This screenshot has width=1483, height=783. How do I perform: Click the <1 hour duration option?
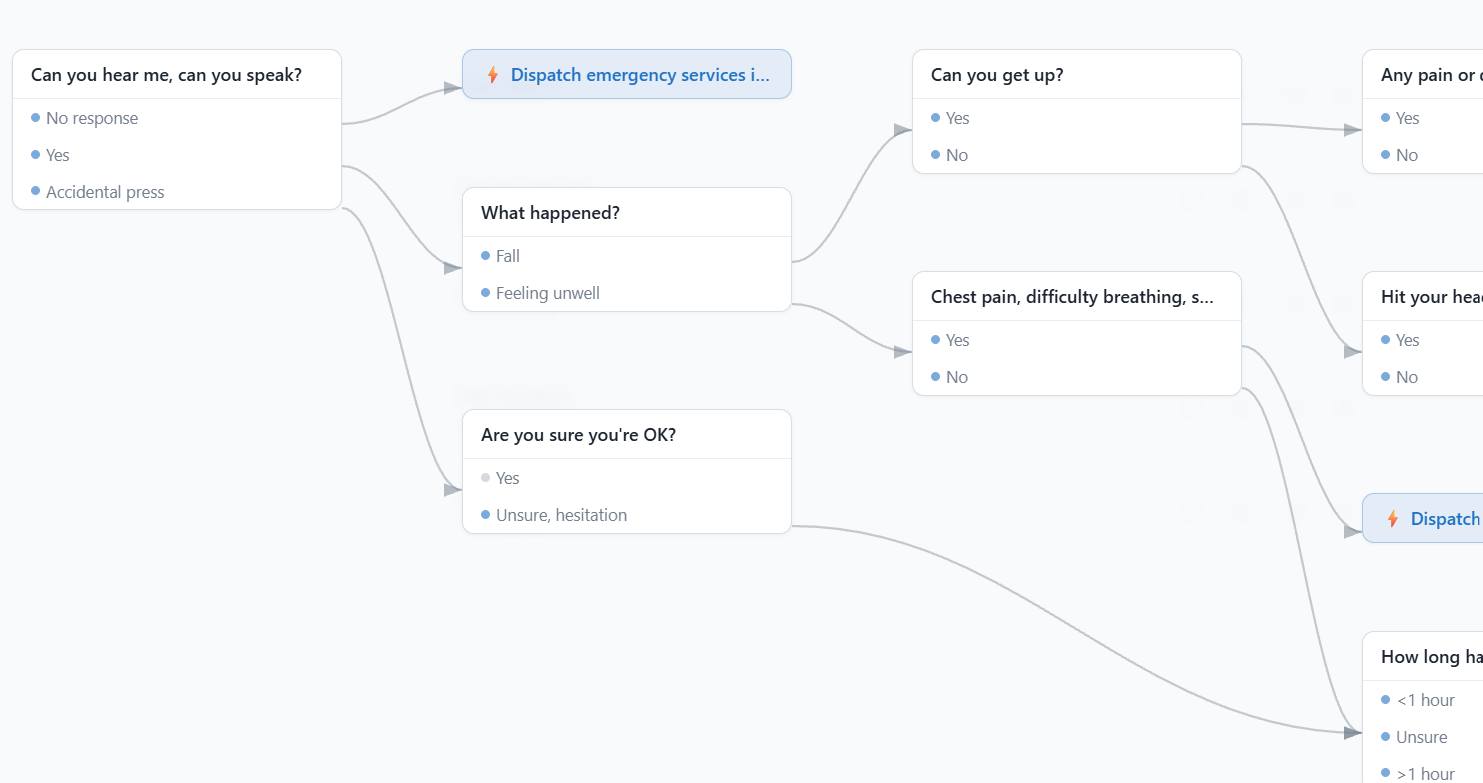pos(1423,700)
